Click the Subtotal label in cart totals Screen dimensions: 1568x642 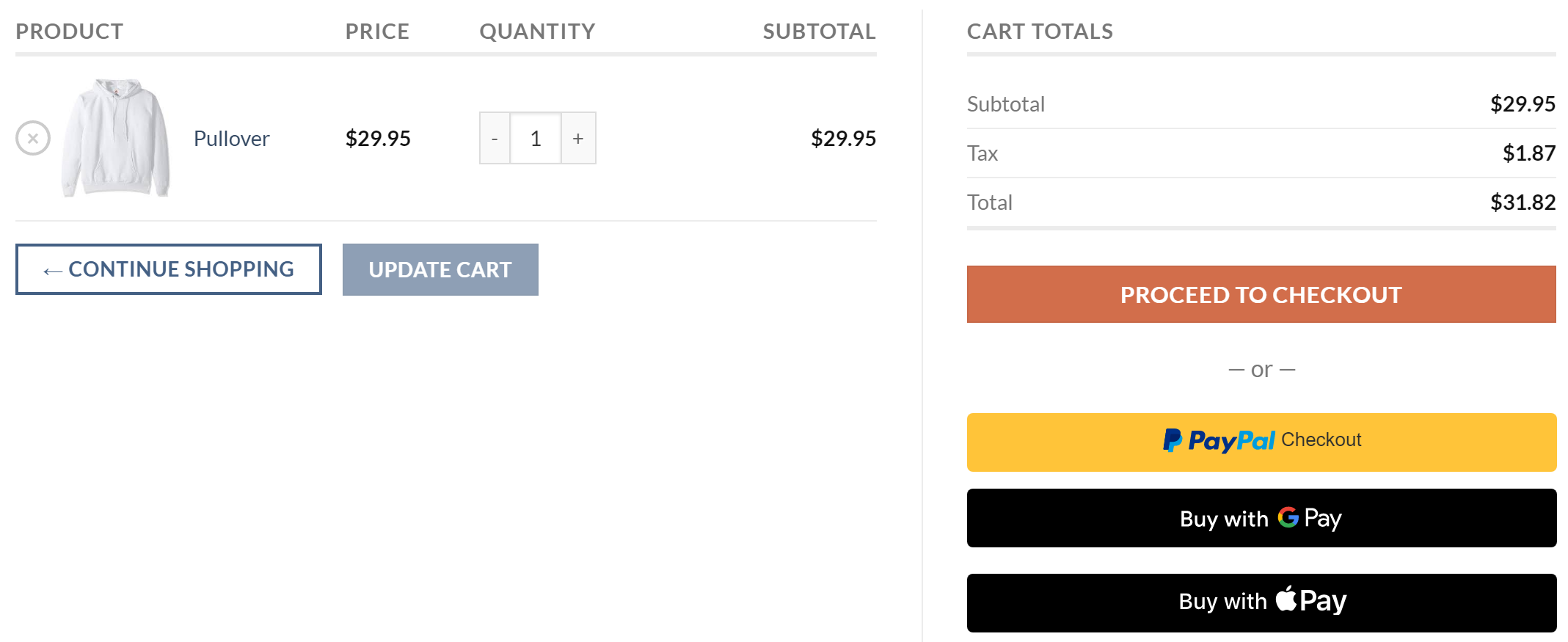coord(1006,104)
